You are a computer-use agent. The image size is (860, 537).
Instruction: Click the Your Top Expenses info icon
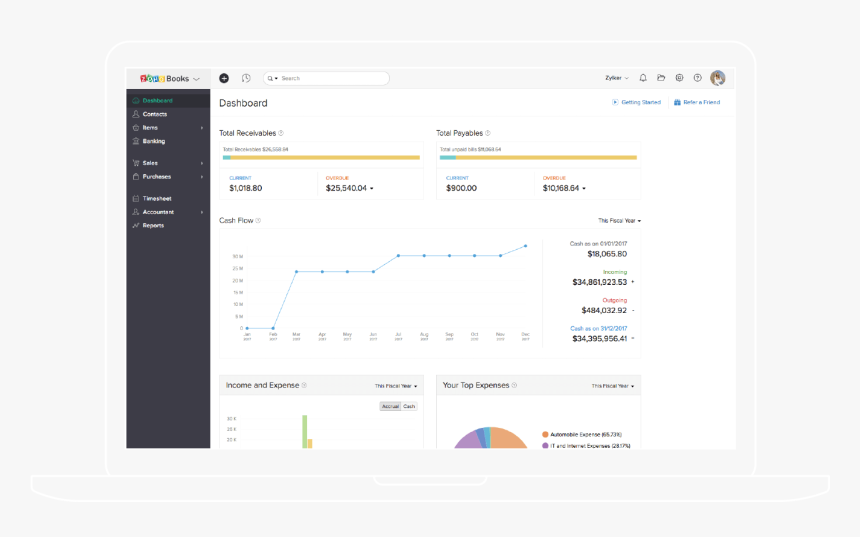click(514, 385)
